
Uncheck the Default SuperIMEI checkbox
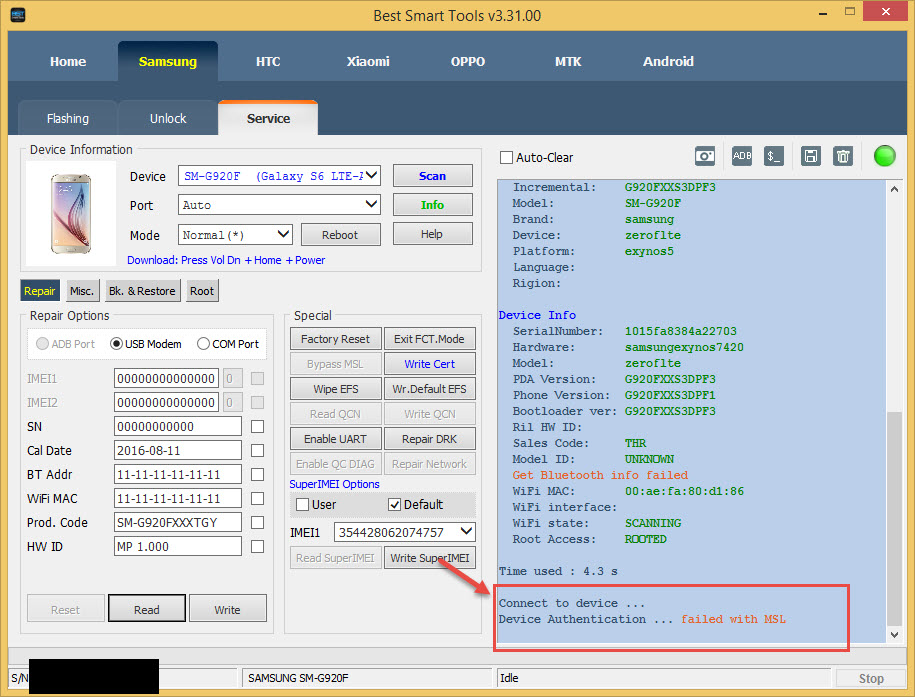(x=394, y=504)
